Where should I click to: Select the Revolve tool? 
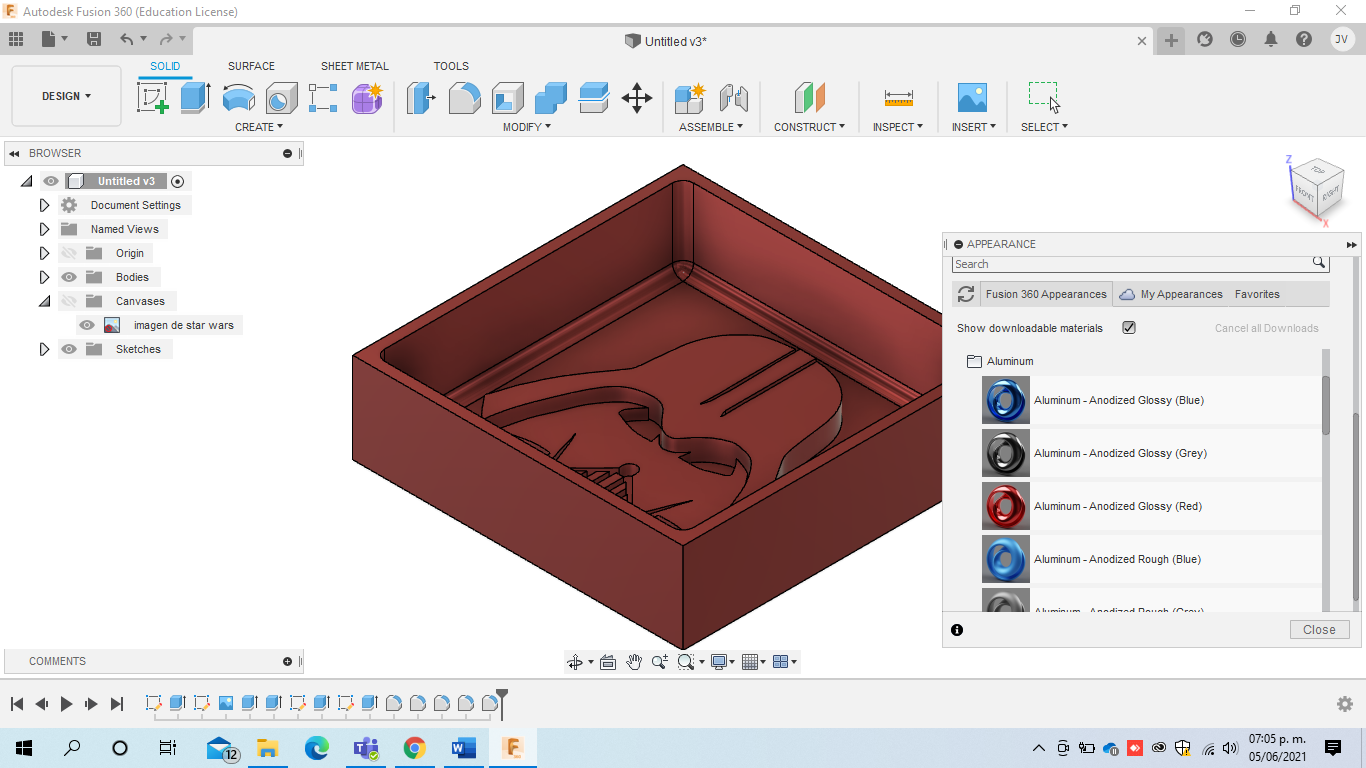click(x=238, y=98)
